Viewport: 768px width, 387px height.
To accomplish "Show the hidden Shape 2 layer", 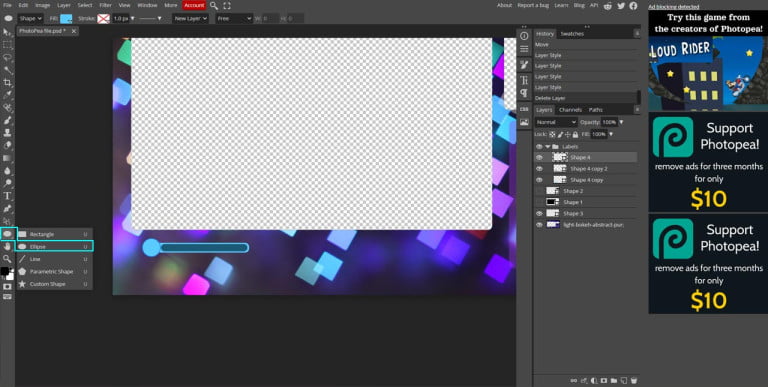I will pyautogui.click(x=539, y=191).
